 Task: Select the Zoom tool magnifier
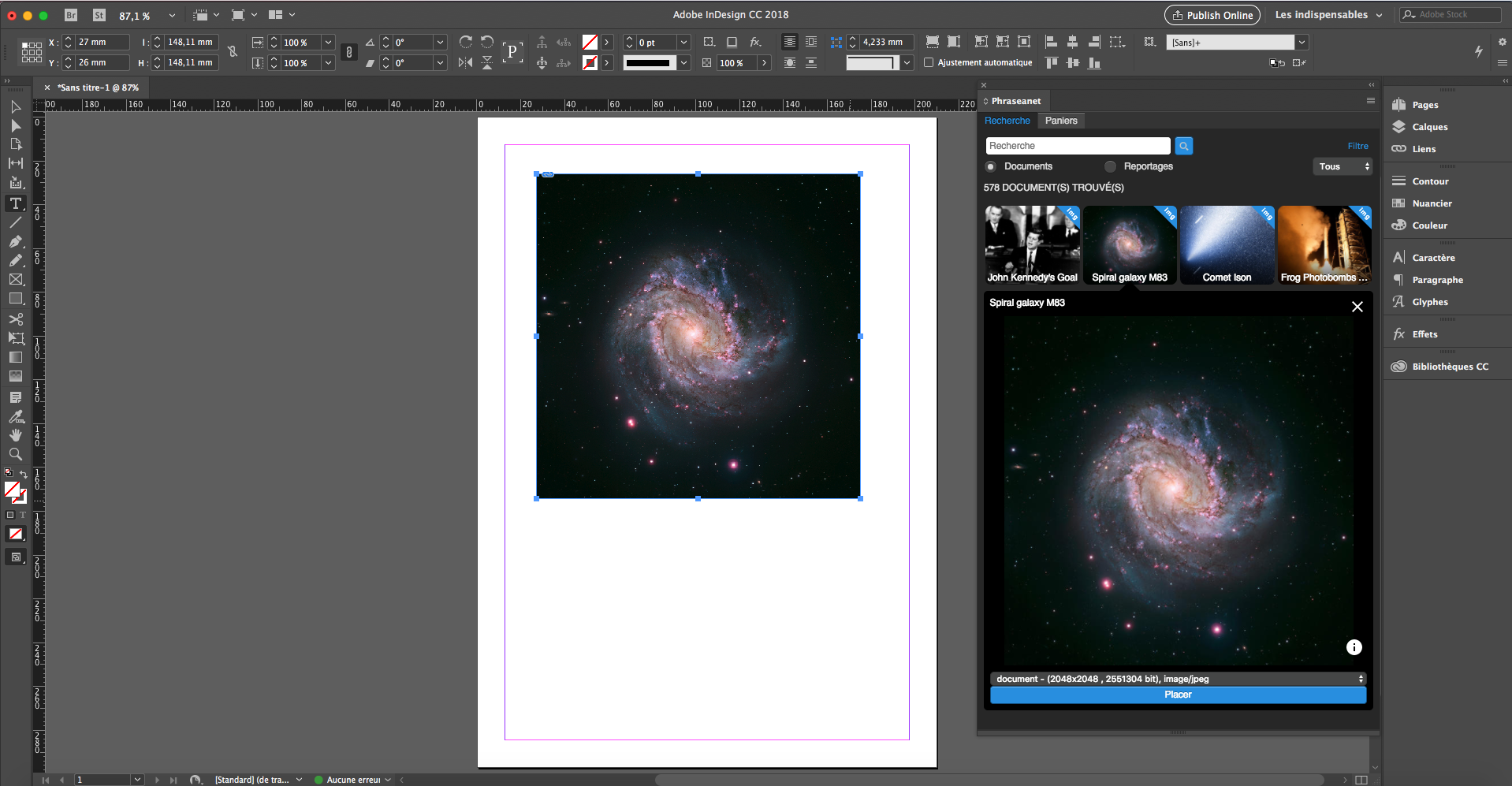16,454
